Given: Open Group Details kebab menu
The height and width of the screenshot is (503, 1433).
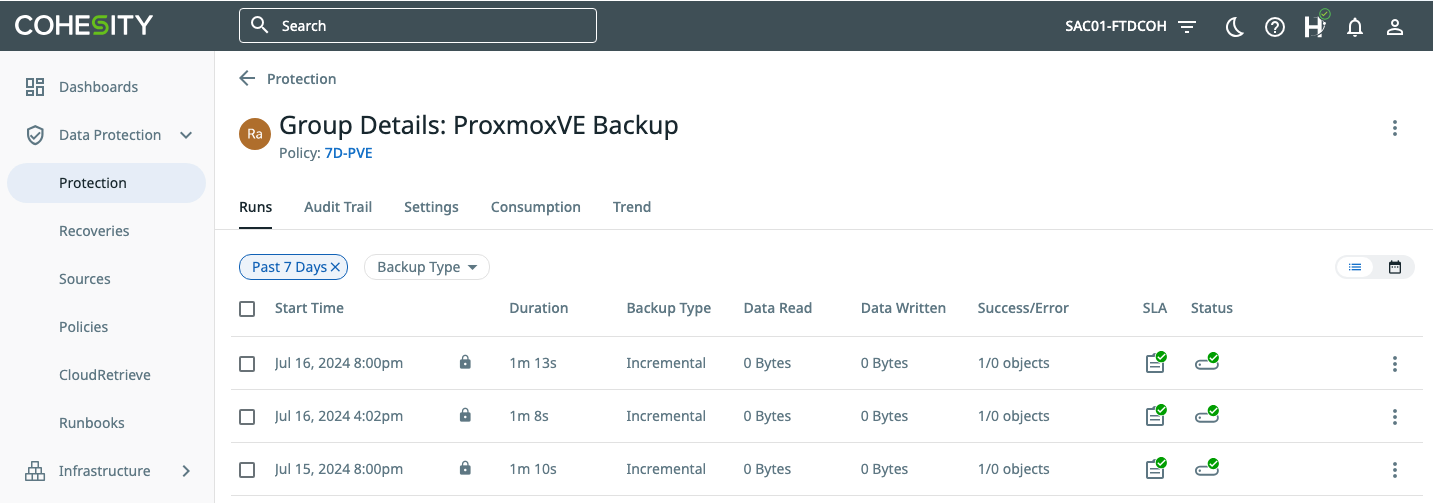Looking at the screenshot, I should (1394, 128).
